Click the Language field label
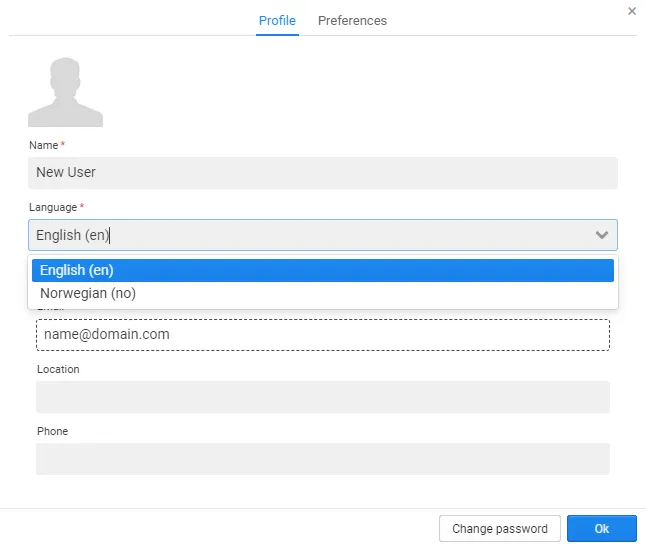Screen dimensions: 646x545 [52, 207]
